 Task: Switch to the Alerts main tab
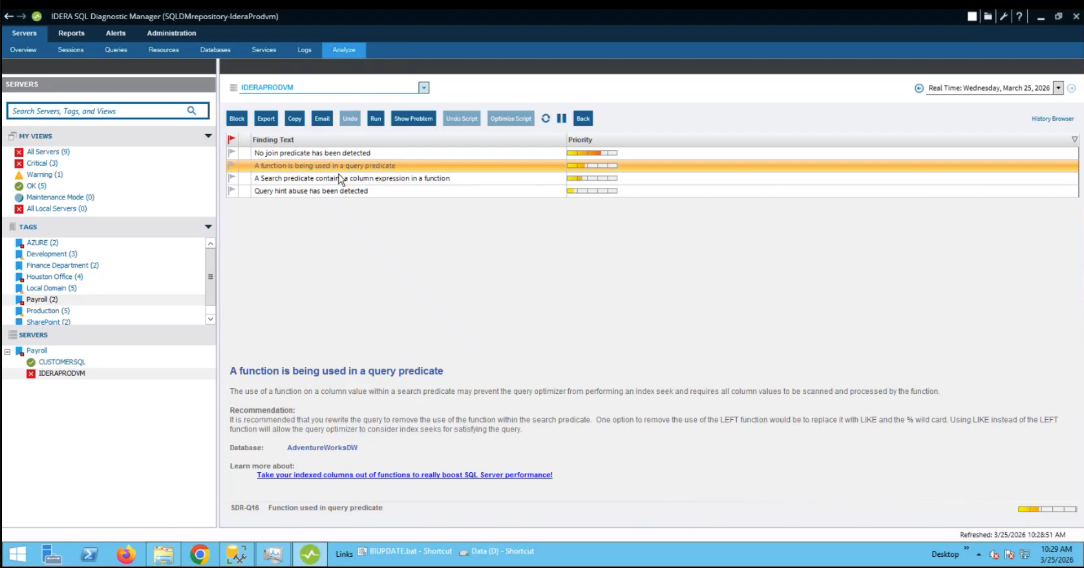coord(115,33)
